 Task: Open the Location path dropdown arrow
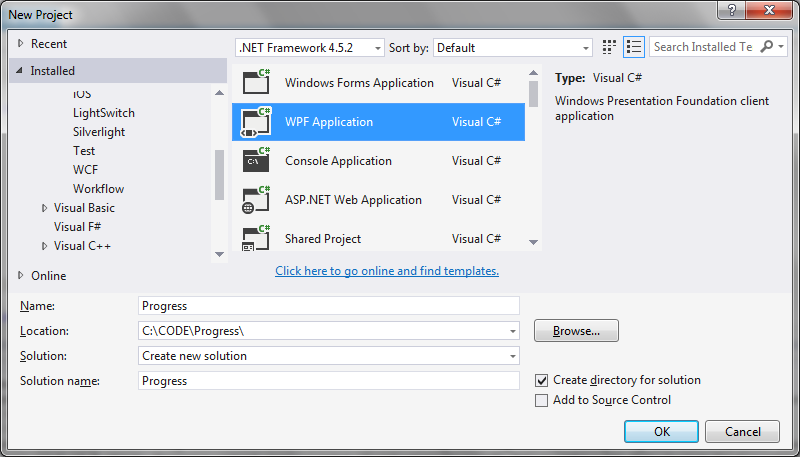(x=513, y=332)
